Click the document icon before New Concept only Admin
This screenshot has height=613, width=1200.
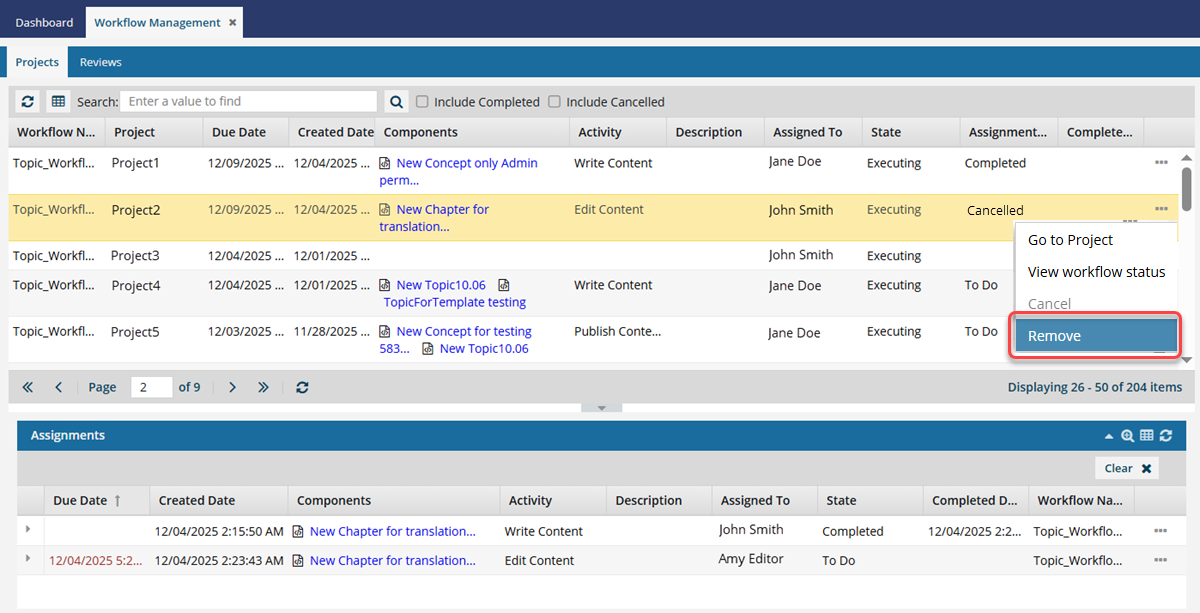[x=385, y=163]
